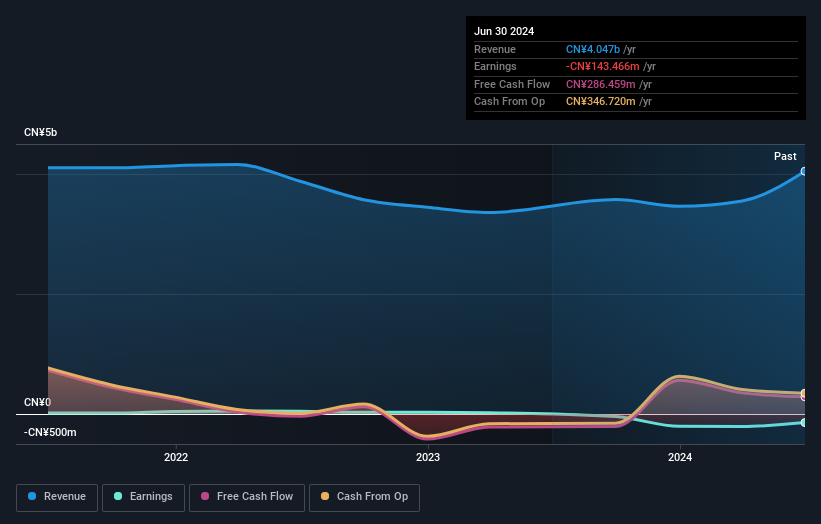Image resolution: width=821 pixels, height=524 pixels.
Task: Click the CN¥4.047b revenue value
Action: pyautogui.click(x=593, y=49)
